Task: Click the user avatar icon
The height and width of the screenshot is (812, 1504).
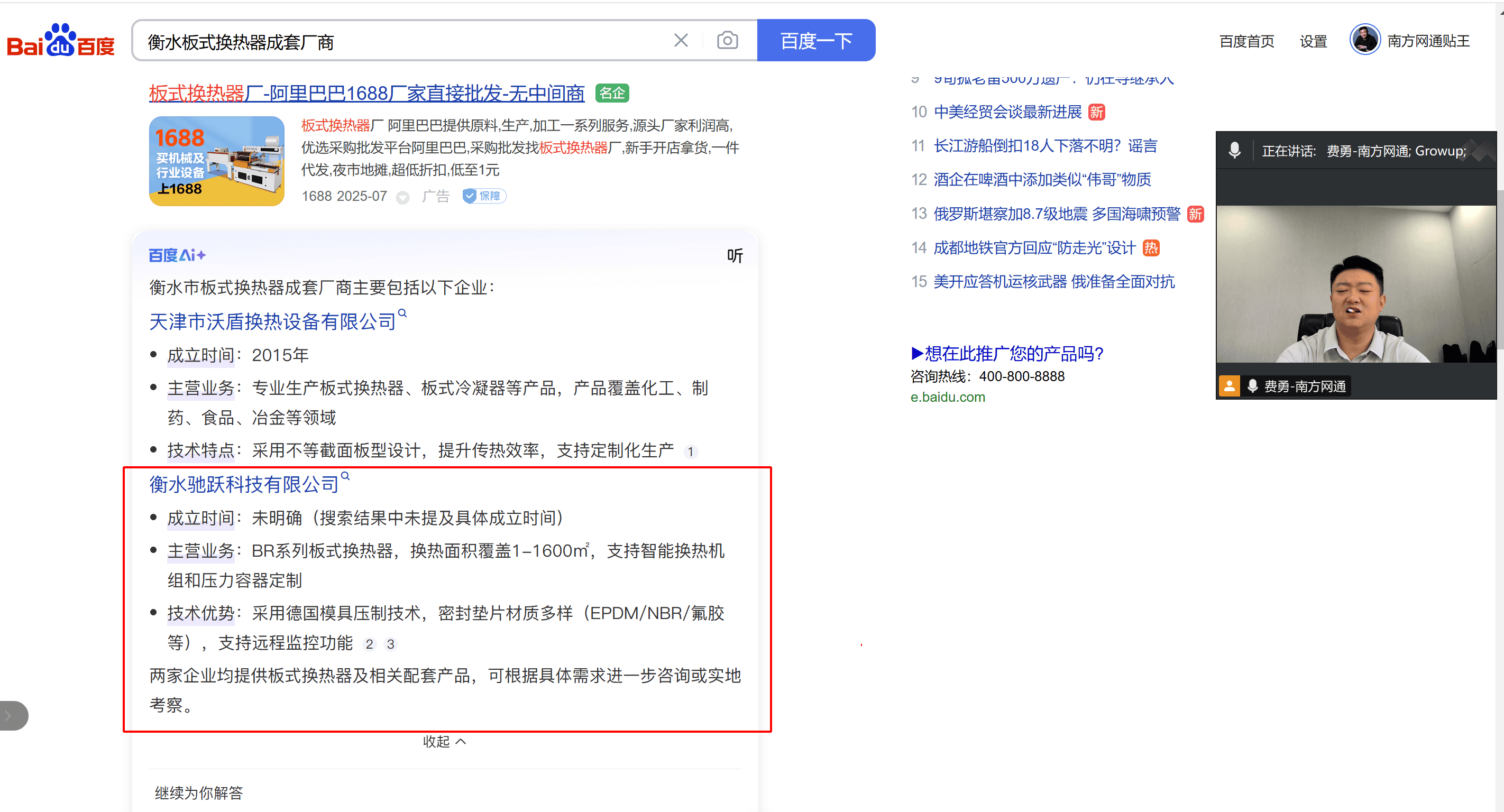Action: pyautogui.click(x=1364, y=40)
